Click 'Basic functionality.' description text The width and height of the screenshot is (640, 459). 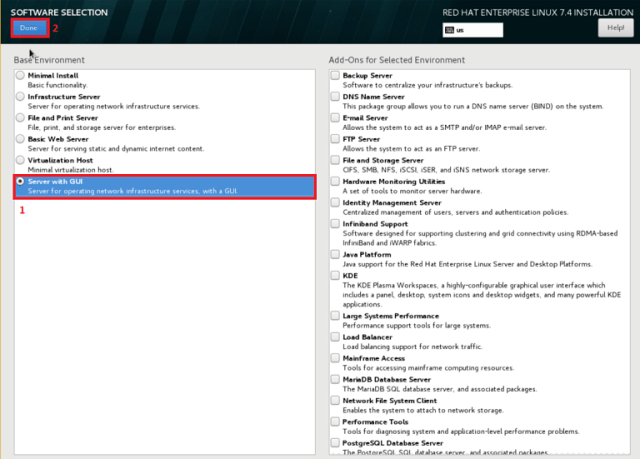click(x=58, y=85)
